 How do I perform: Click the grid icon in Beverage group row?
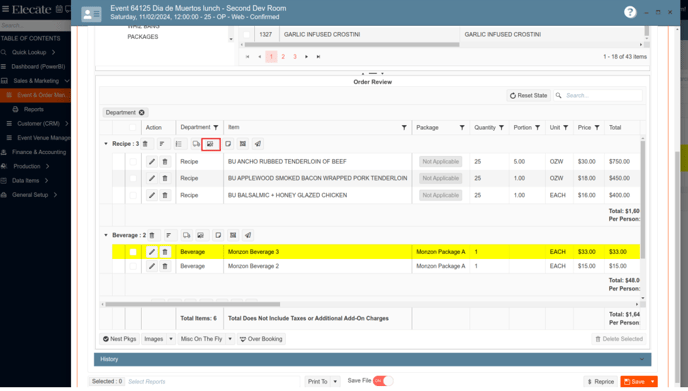click(233, 236)
